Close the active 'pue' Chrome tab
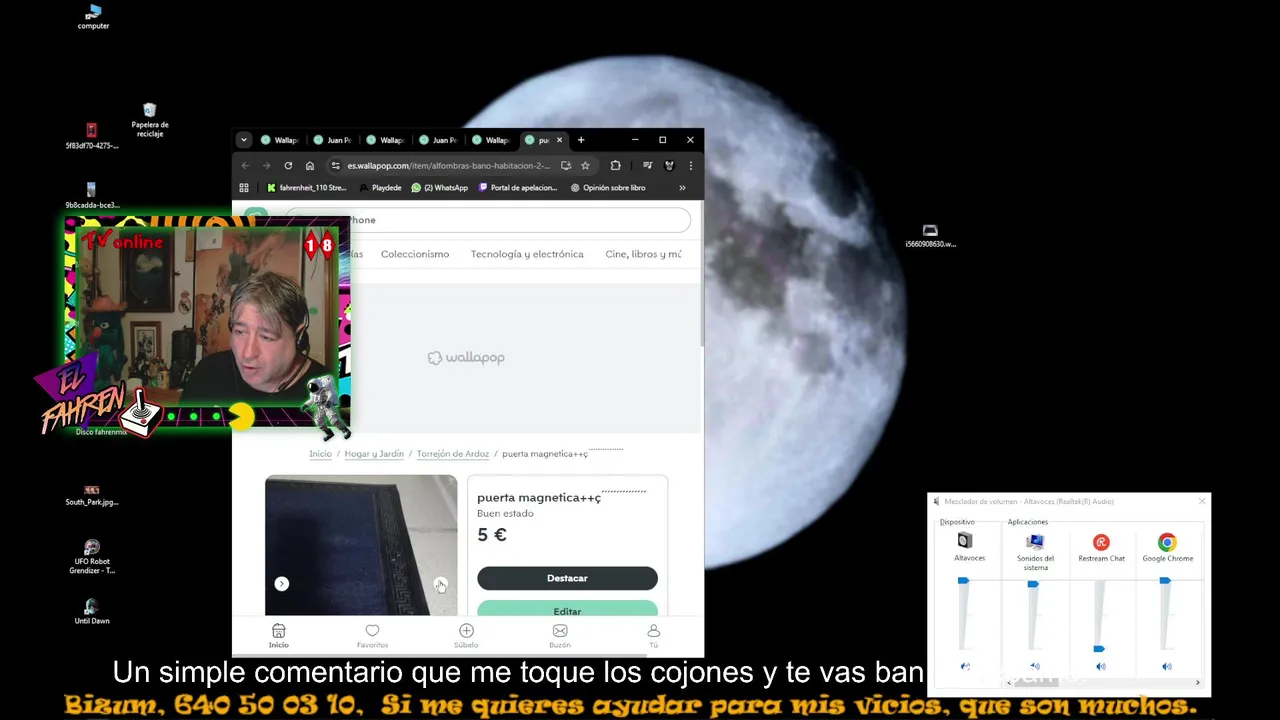The width and height of the screenshot is (1280, 720). pos(560,140)
